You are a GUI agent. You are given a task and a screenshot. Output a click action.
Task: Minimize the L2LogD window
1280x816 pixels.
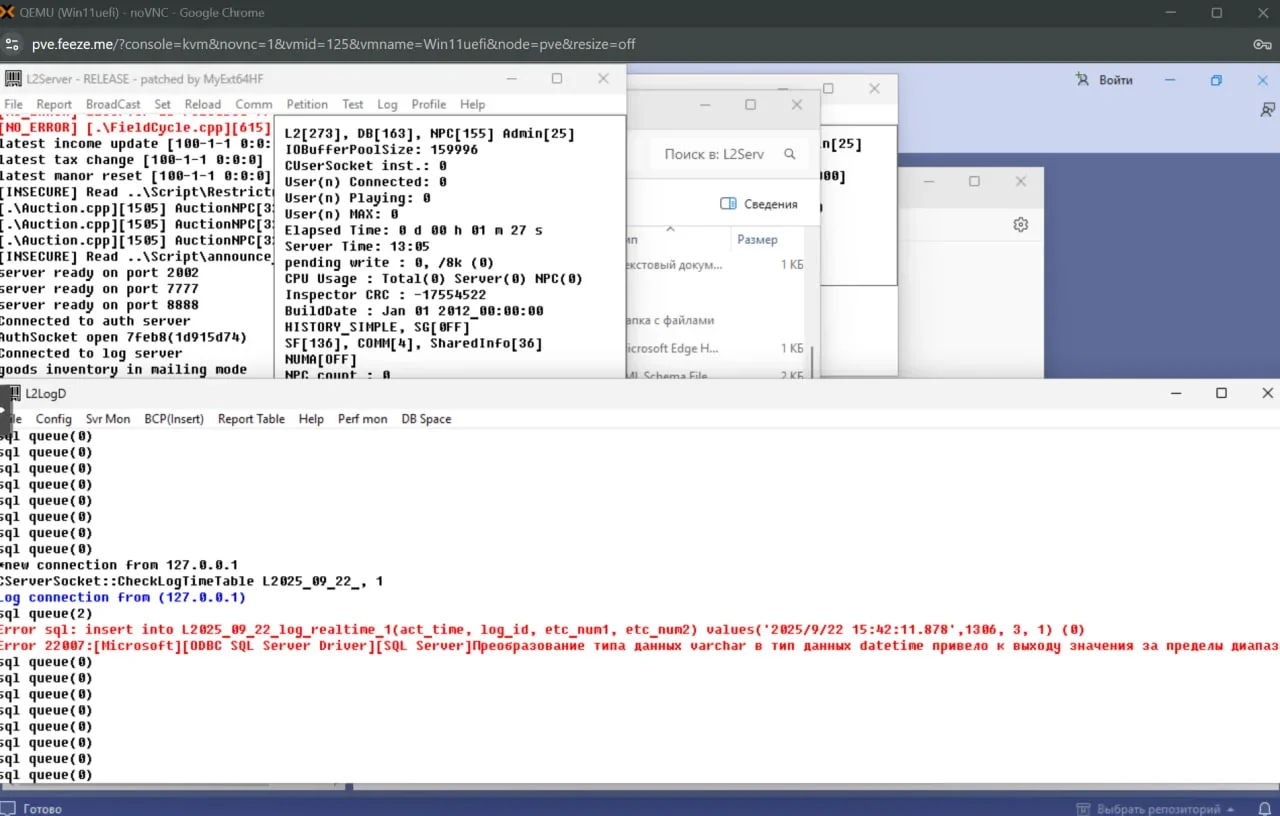pyautogui.click(x=1175, y=393)
